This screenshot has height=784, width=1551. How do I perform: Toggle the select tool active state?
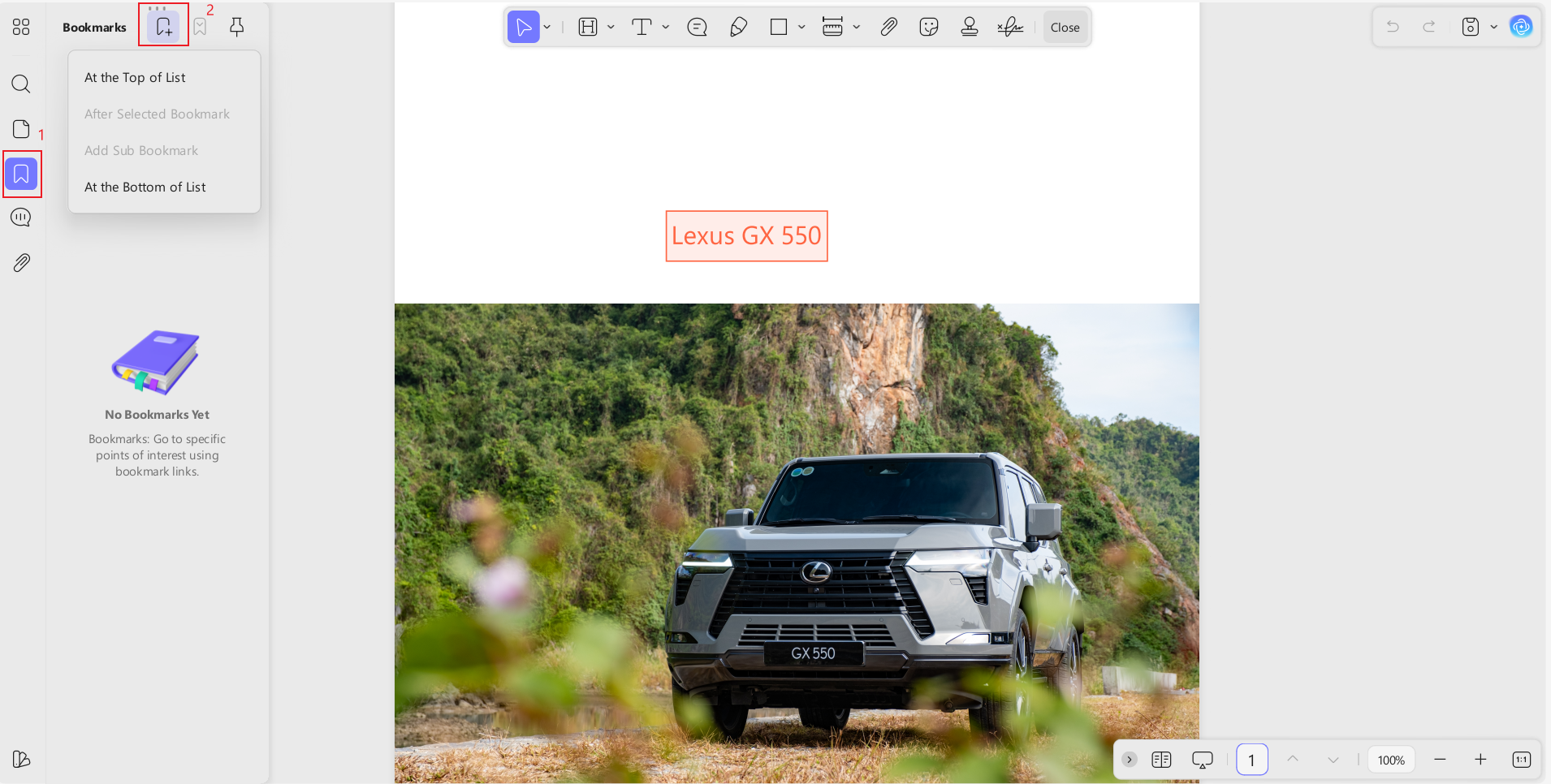coord(524,27)
